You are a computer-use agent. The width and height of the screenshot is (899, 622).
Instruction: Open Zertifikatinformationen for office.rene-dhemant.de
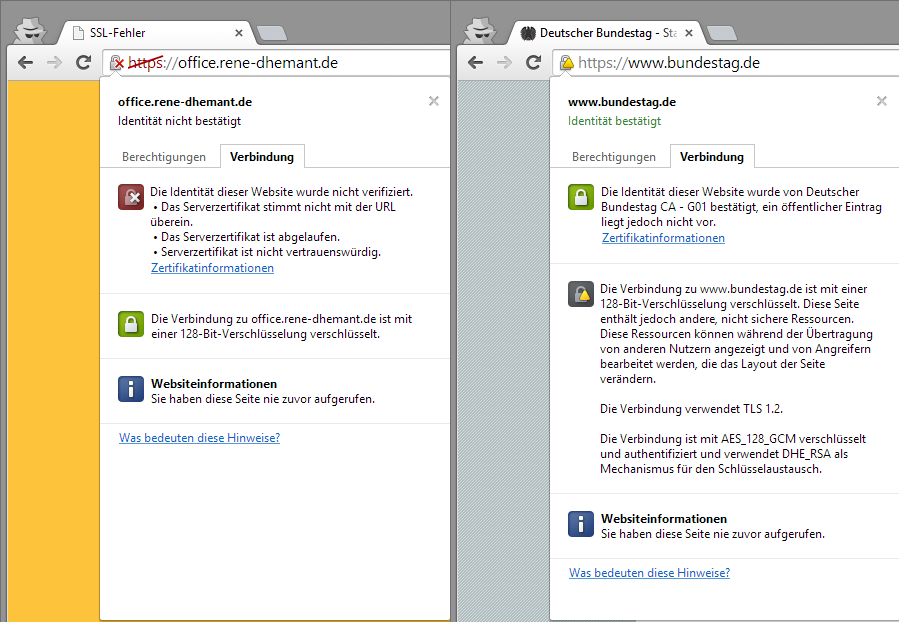click(212, 268)
